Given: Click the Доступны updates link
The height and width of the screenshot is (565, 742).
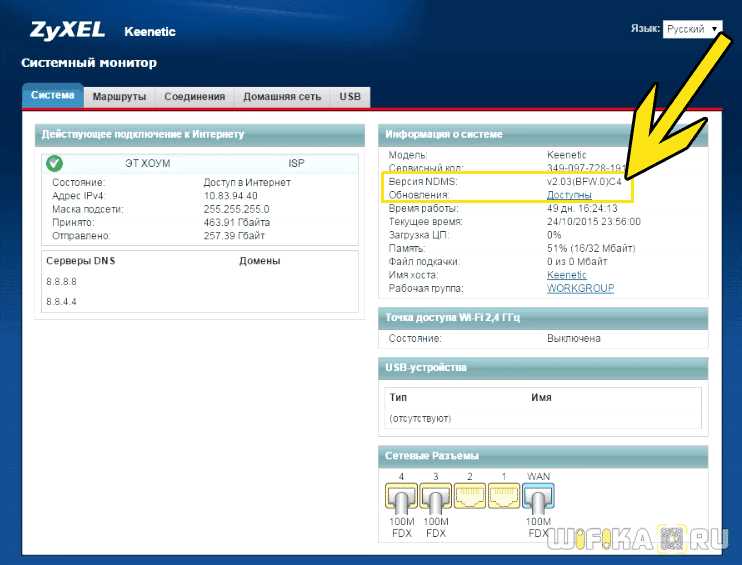Looking at the screenshot, I should tap(569, 194).
